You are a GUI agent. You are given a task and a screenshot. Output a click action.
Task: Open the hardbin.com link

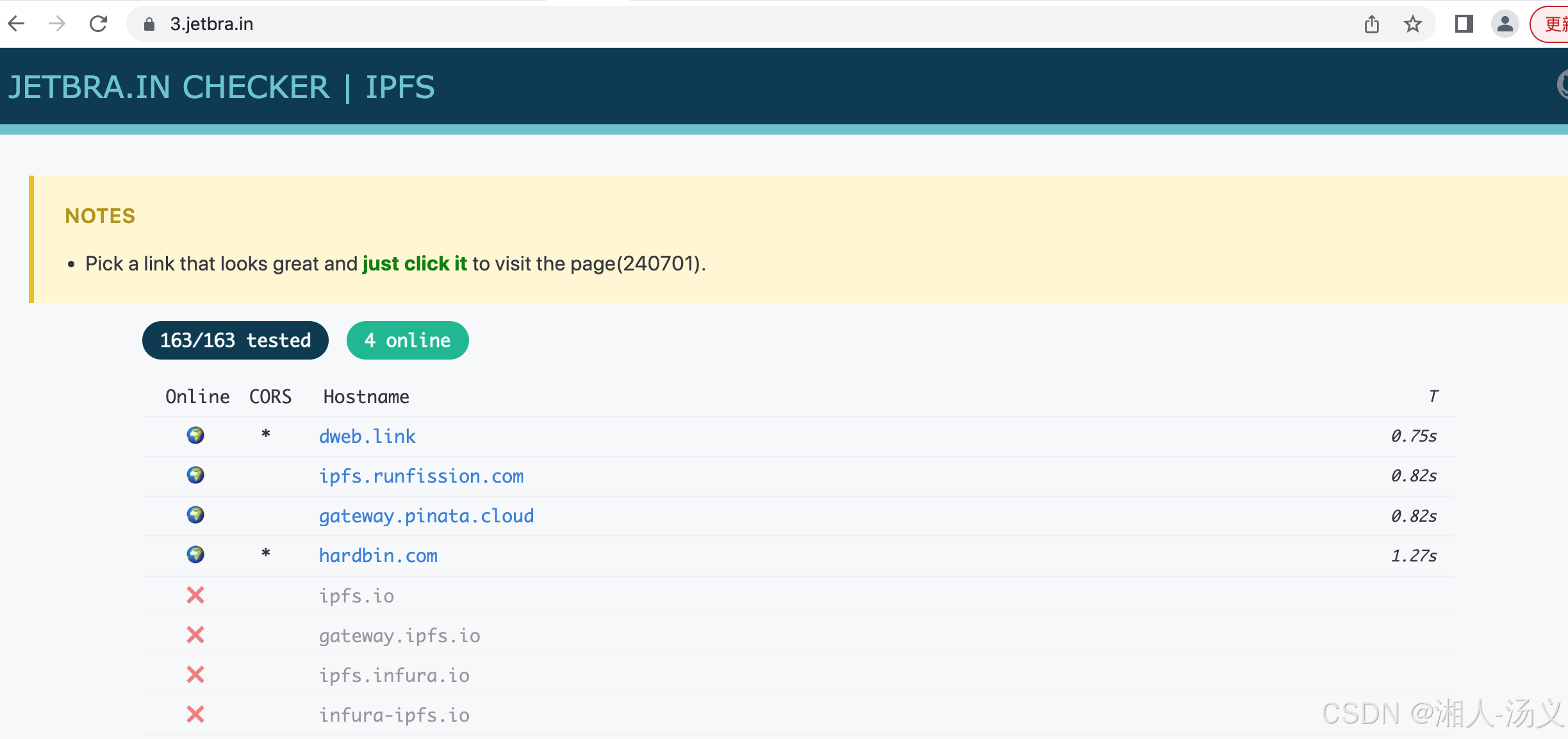coord(378,556)
